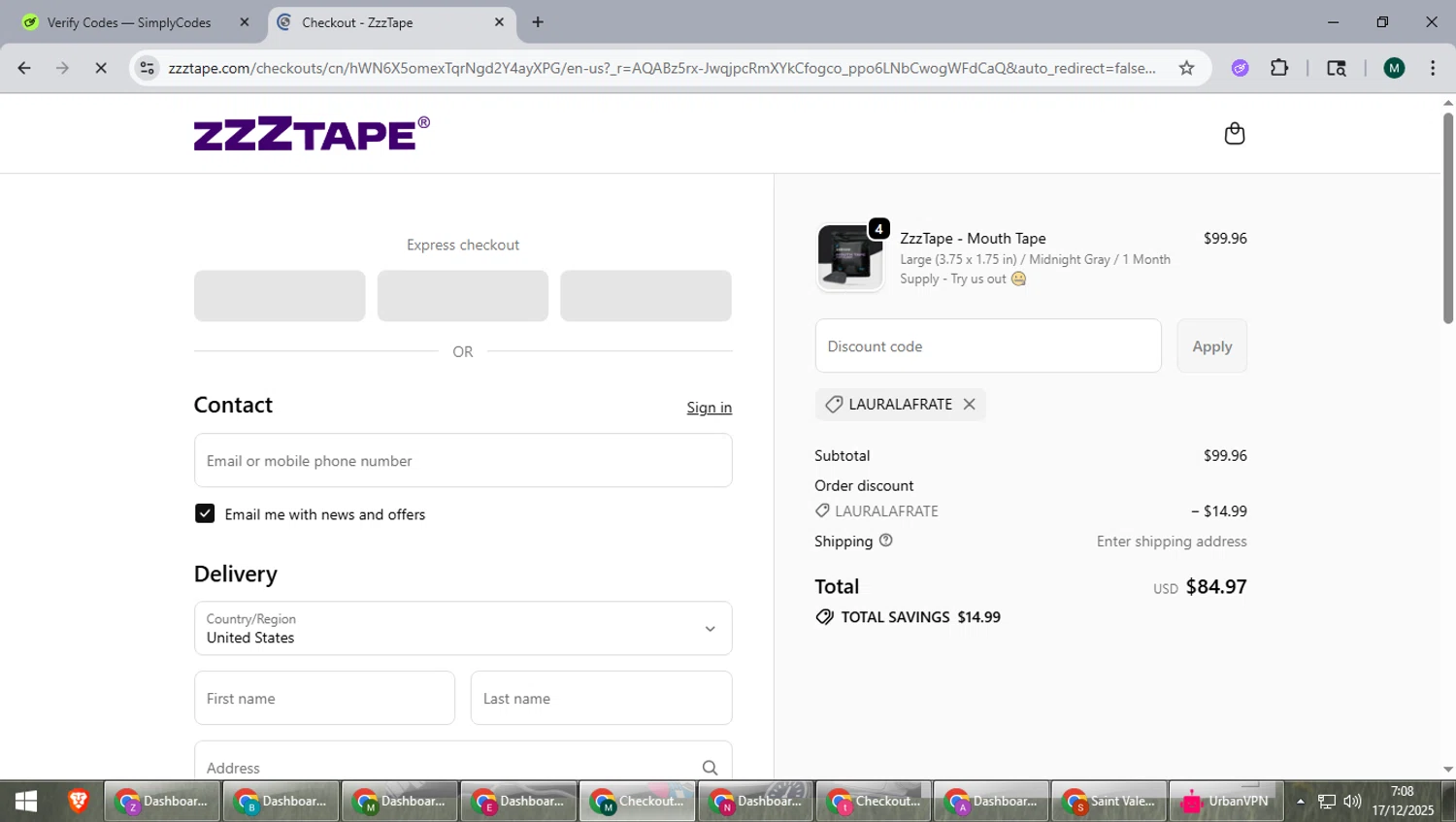
Task: Open a new browser tab
Action: (538, 22)
